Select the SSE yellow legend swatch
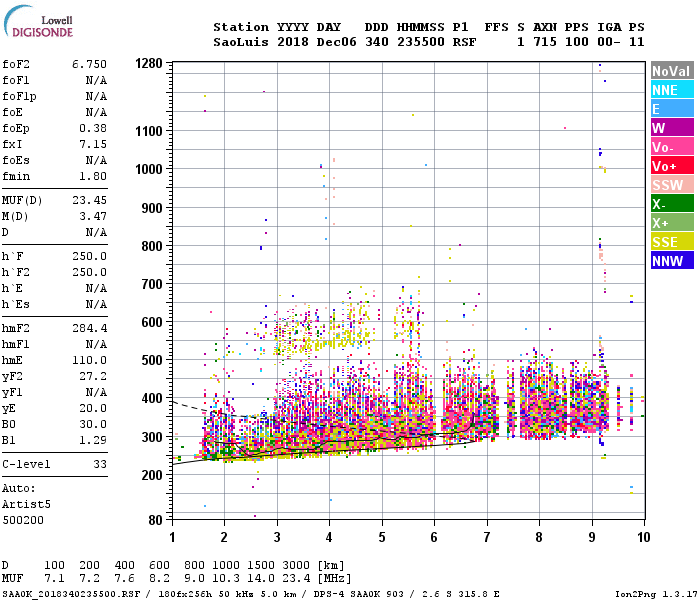The height and width of the screenshot is (600, 700). [x=672, y=242]
